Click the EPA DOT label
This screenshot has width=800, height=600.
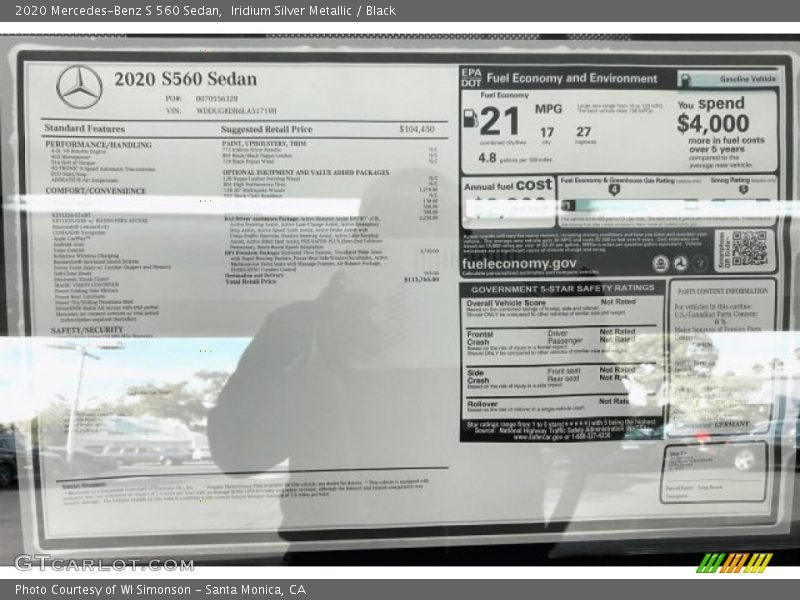(x=471, y=78)
